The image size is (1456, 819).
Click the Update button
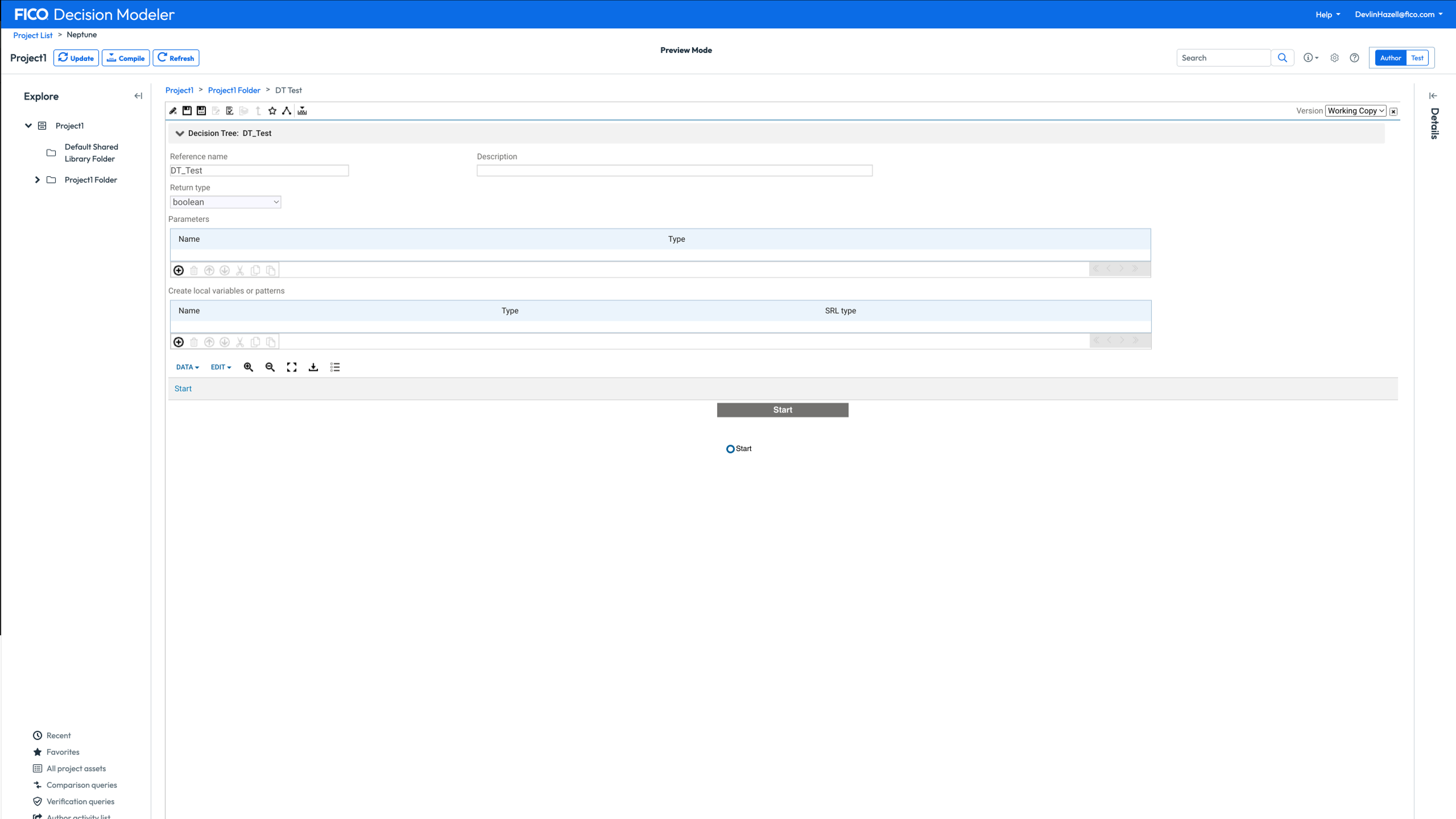[x=76, y=58]
